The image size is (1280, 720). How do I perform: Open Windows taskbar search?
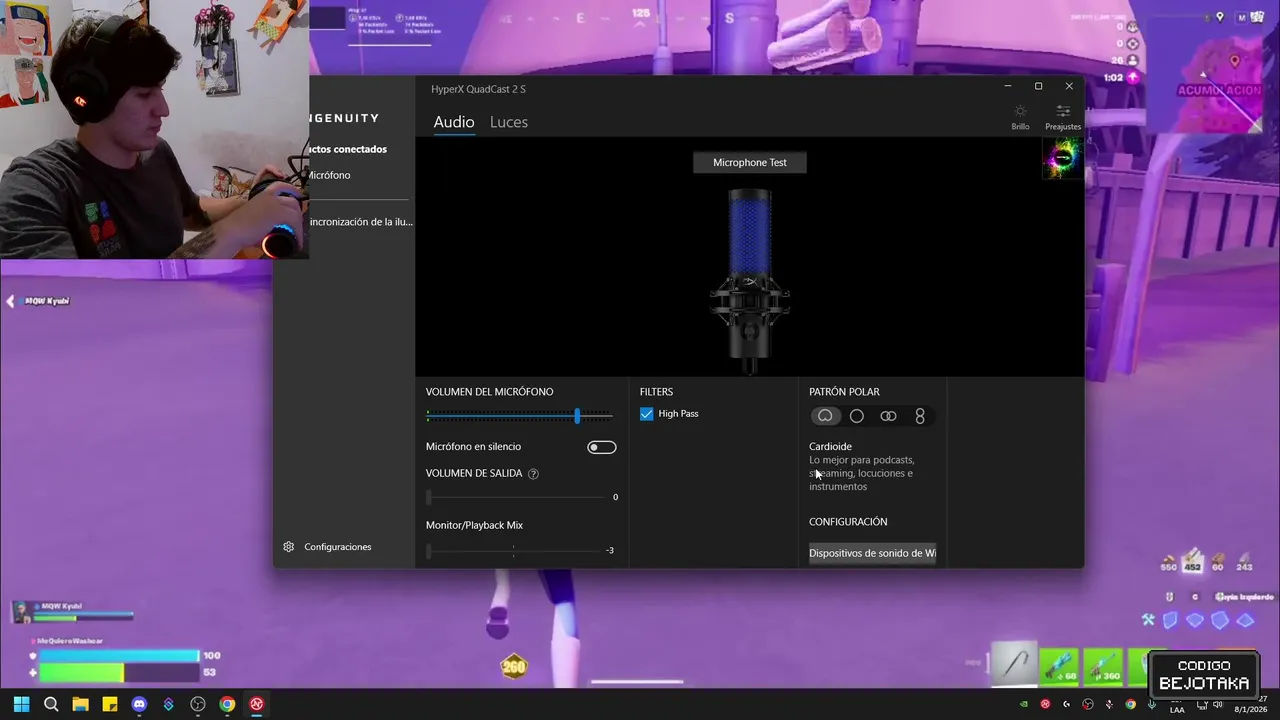(x=51, y=704)
